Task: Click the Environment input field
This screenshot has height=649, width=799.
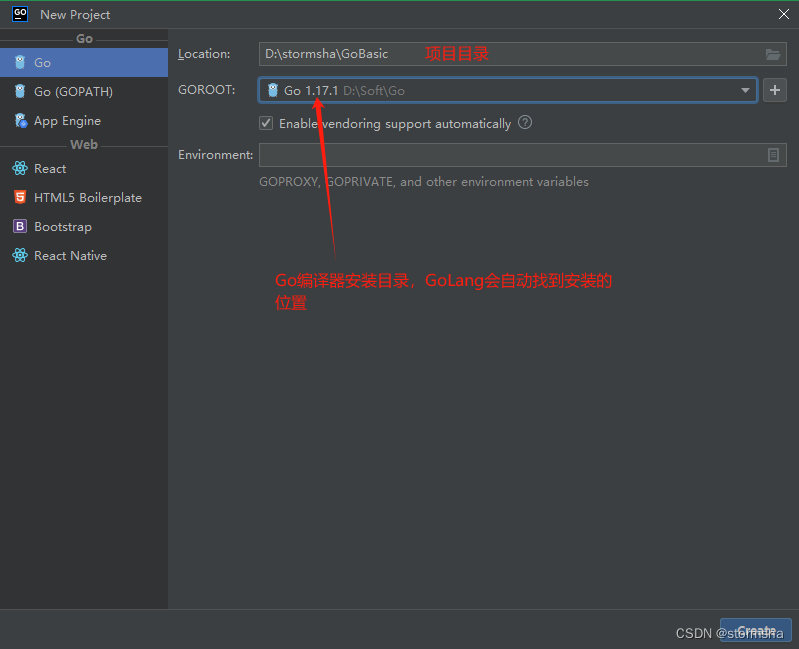Action: tap(522, 155)
